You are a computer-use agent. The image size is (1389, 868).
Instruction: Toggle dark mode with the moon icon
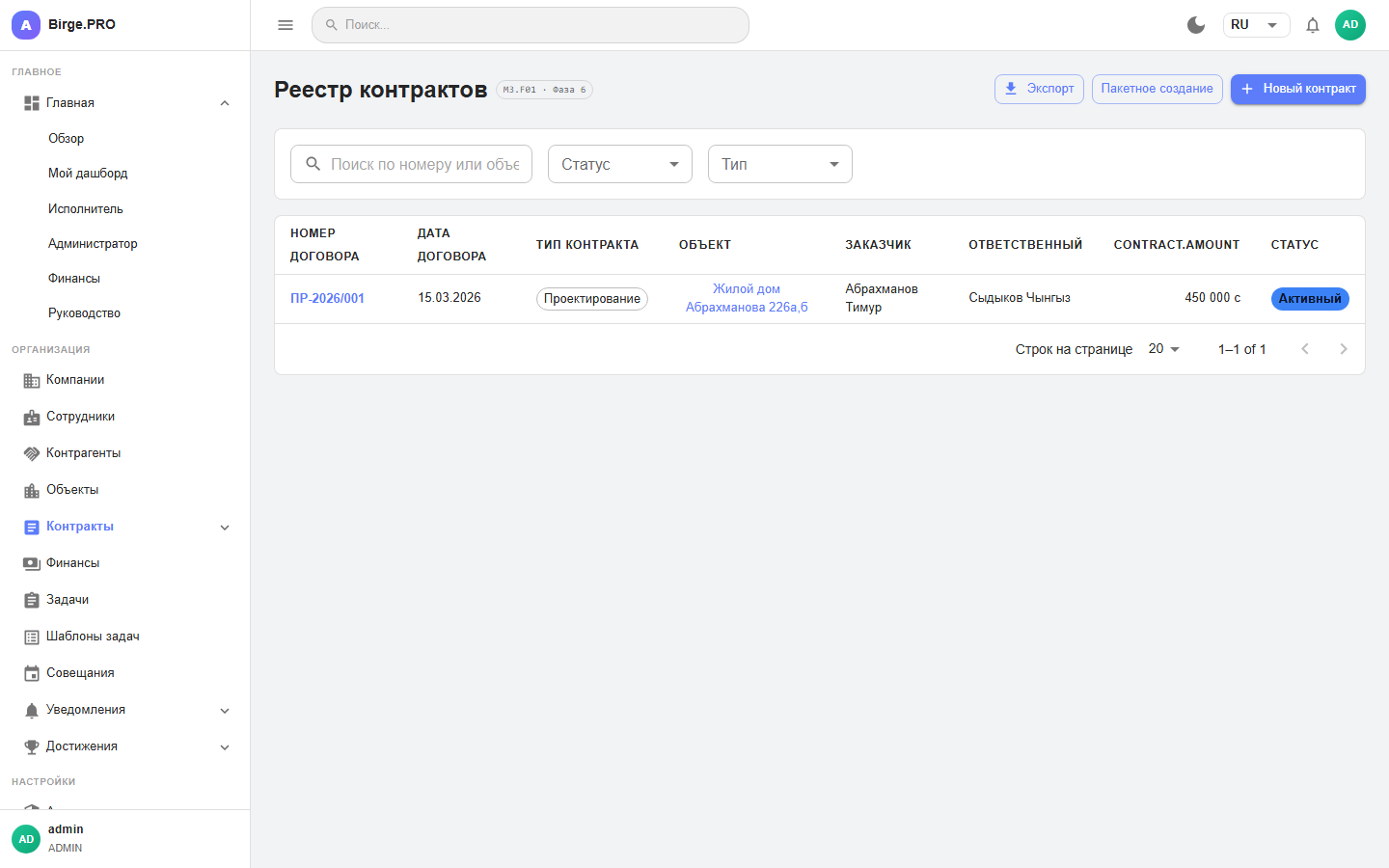pos(1196,25)
